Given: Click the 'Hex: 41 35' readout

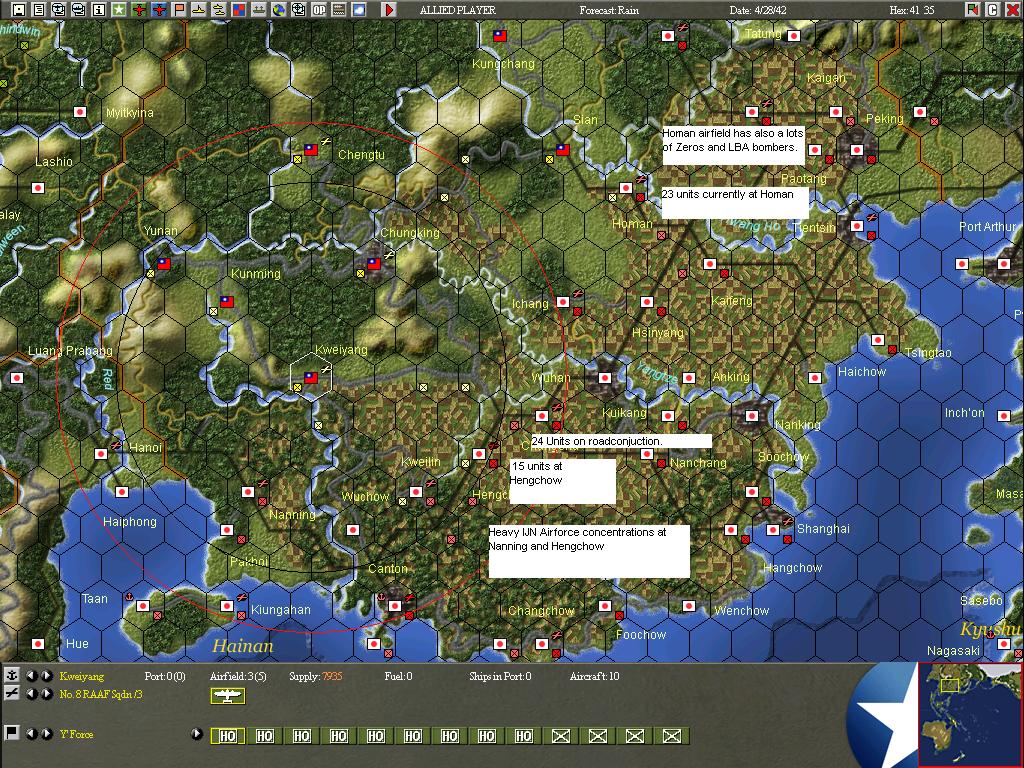Looking at the screenshot, I should click(x=912, y=10).
